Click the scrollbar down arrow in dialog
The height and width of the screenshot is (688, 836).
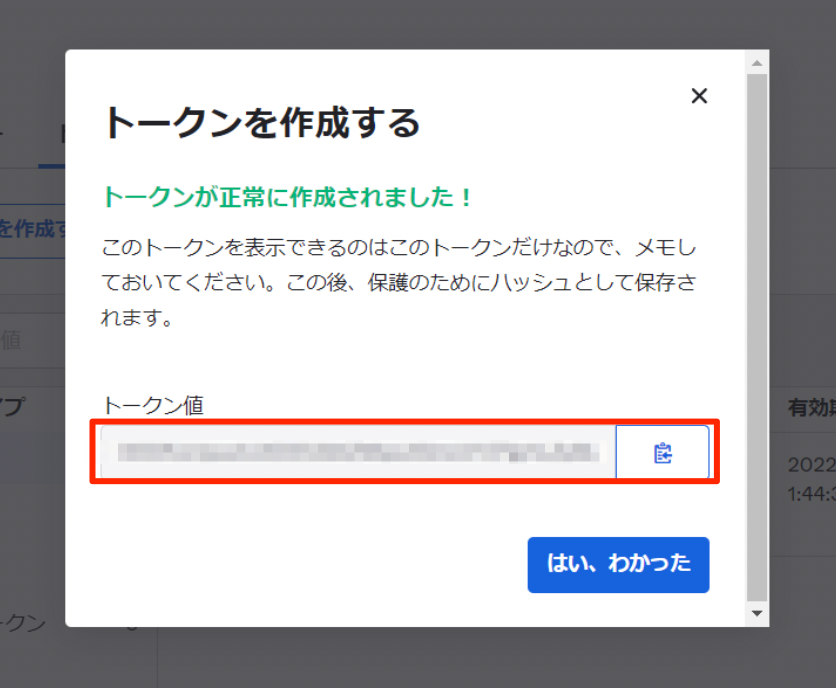(x=757, y=613)
